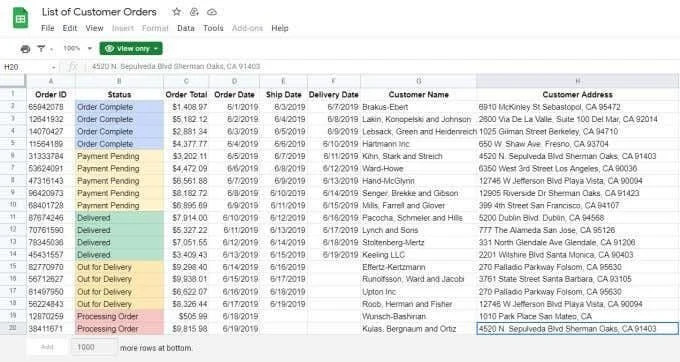Select the address 1025 Gilman Street Berkeley
Screen dimensions: 680x362
[577, 131]
